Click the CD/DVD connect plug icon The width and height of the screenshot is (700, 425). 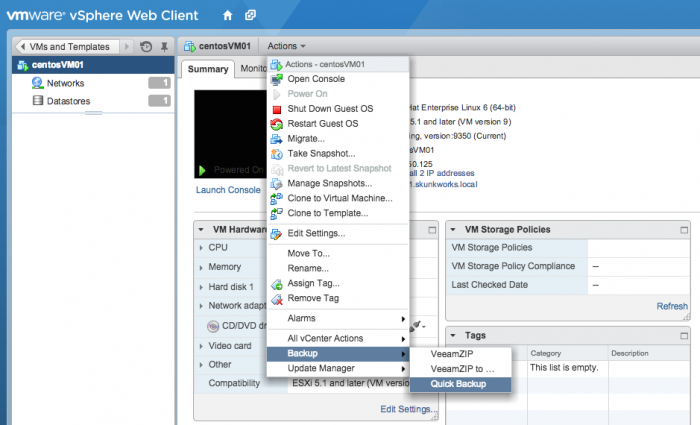click(415, 326)
